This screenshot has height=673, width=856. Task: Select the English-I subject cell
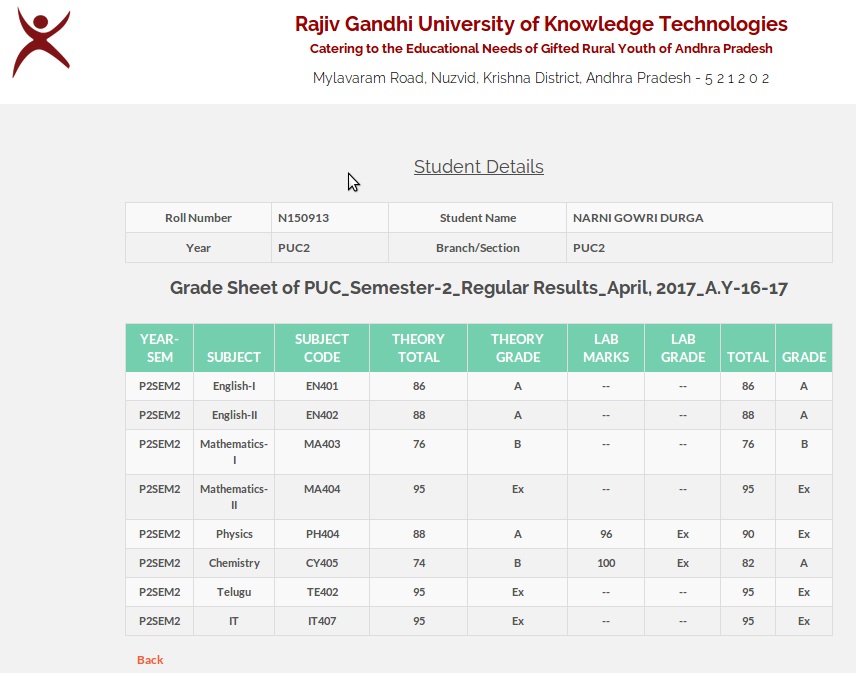234,386
